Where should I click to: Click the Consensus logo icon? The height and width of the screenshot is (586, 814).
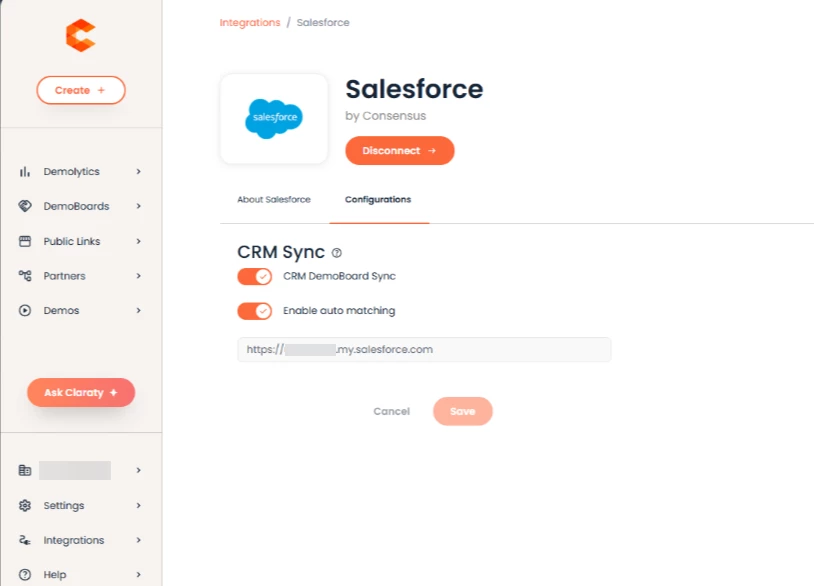pos(81,35)
